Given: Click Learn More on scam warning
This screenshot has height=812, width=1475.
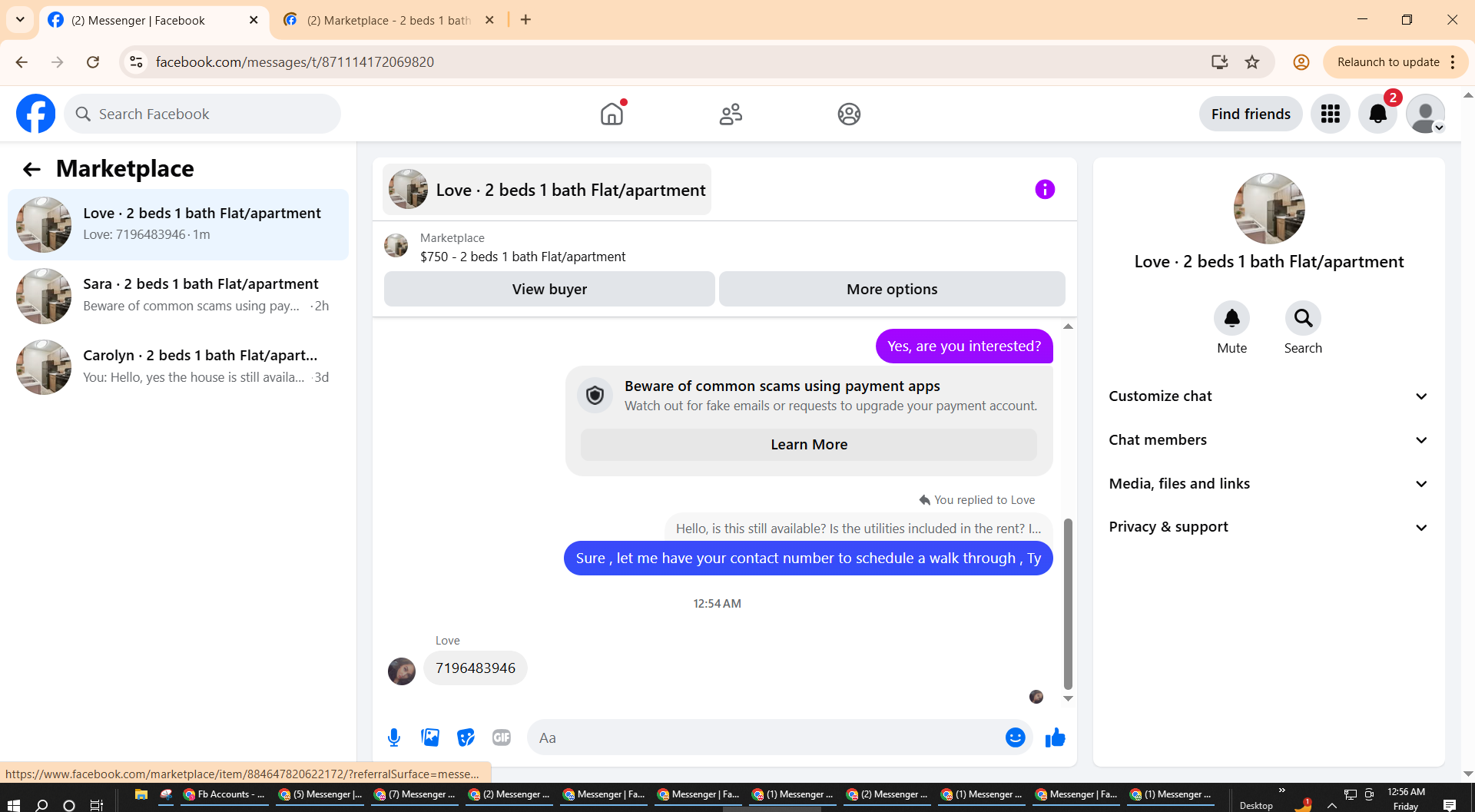Looking at the screenshot, I should point(809,445).
